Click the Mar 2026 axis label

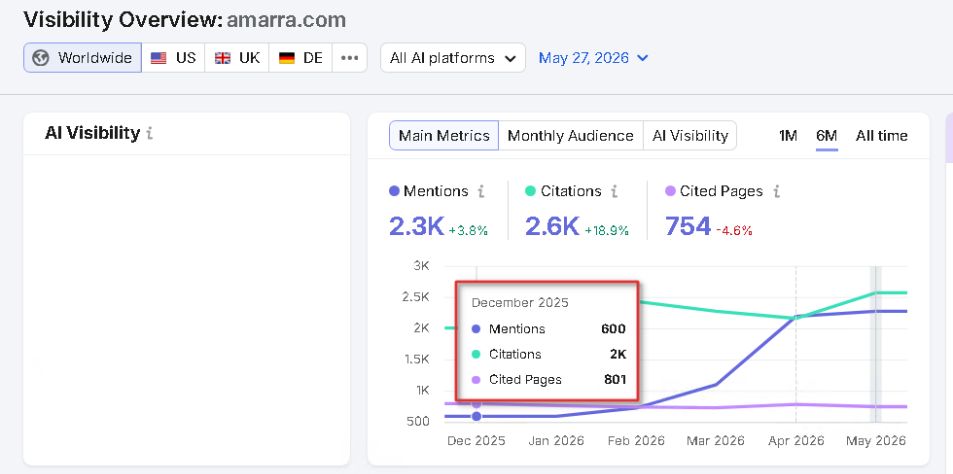point(715,441)
